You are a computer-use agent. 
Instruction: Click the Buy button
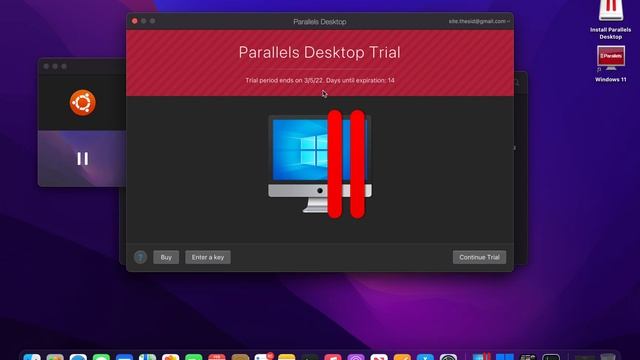click(x=166, y=257)
